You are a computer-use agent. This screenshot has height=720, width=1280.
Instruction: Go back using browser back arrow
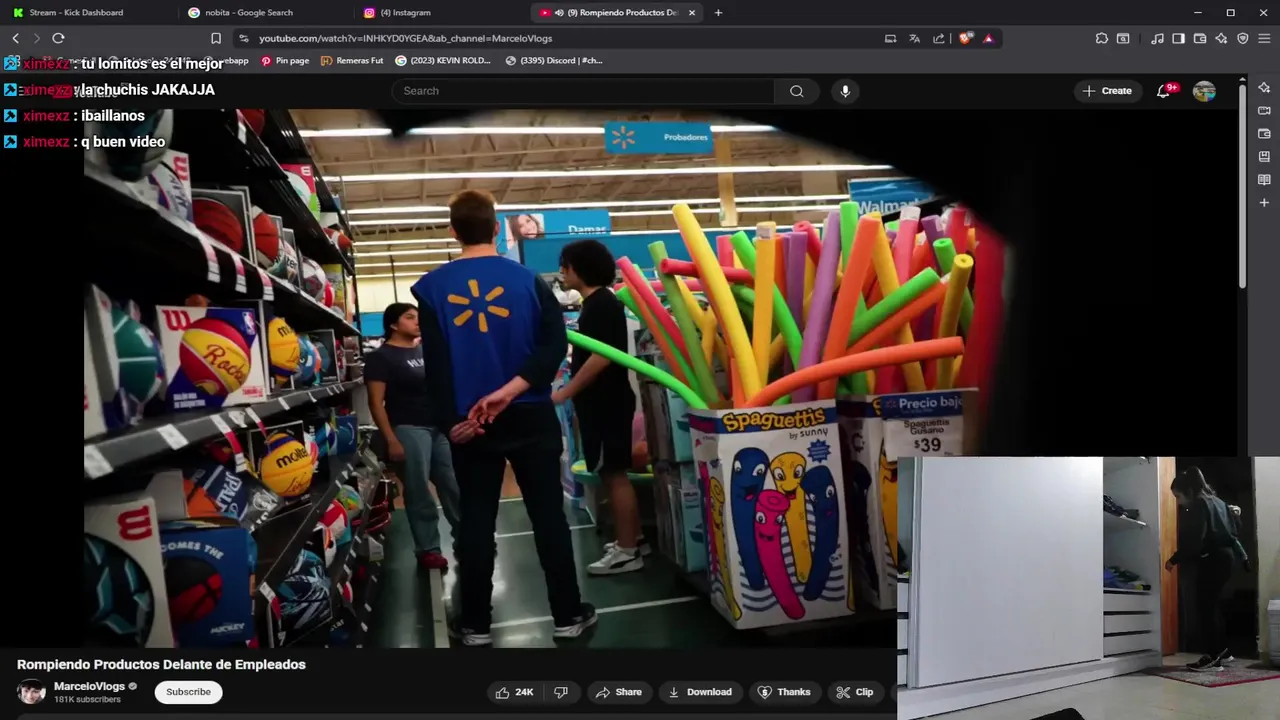pos(15,38)
